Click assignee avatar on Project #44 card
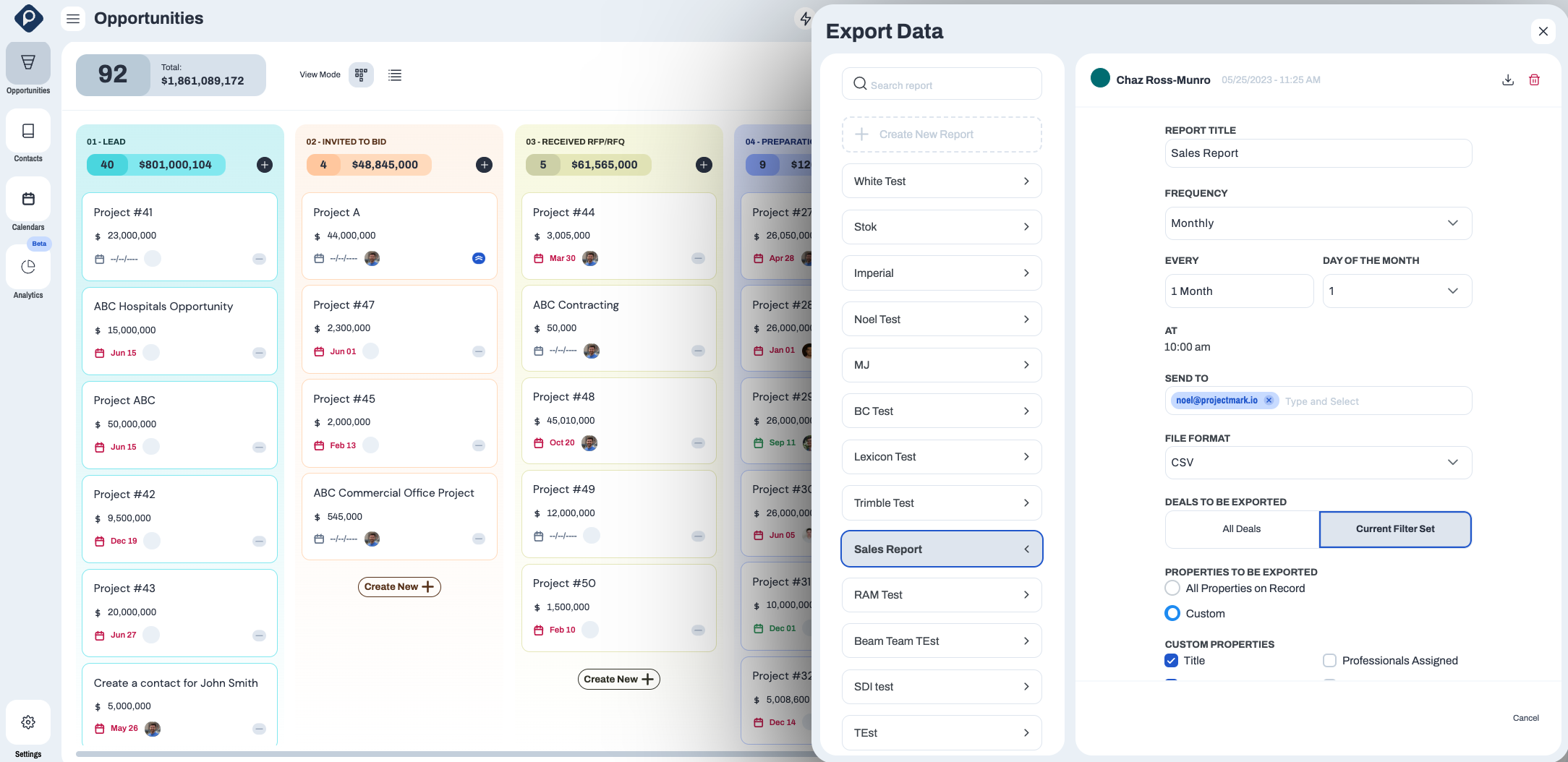Viewport: 1568px width, 762px height. (590, 258)
